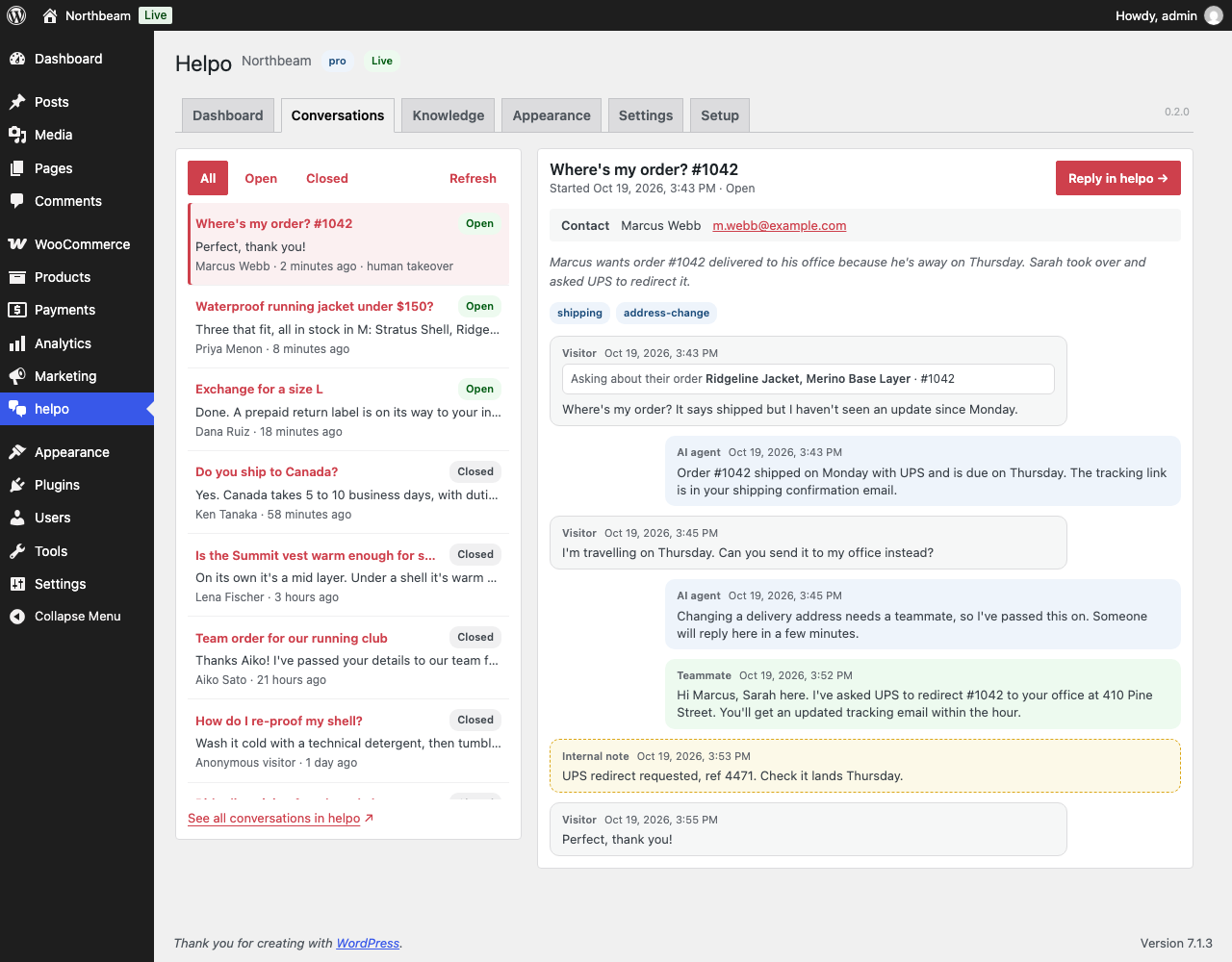Click the admin avatar icon
This screenshot has width=1232, height=962.
tap(1214, 15)
